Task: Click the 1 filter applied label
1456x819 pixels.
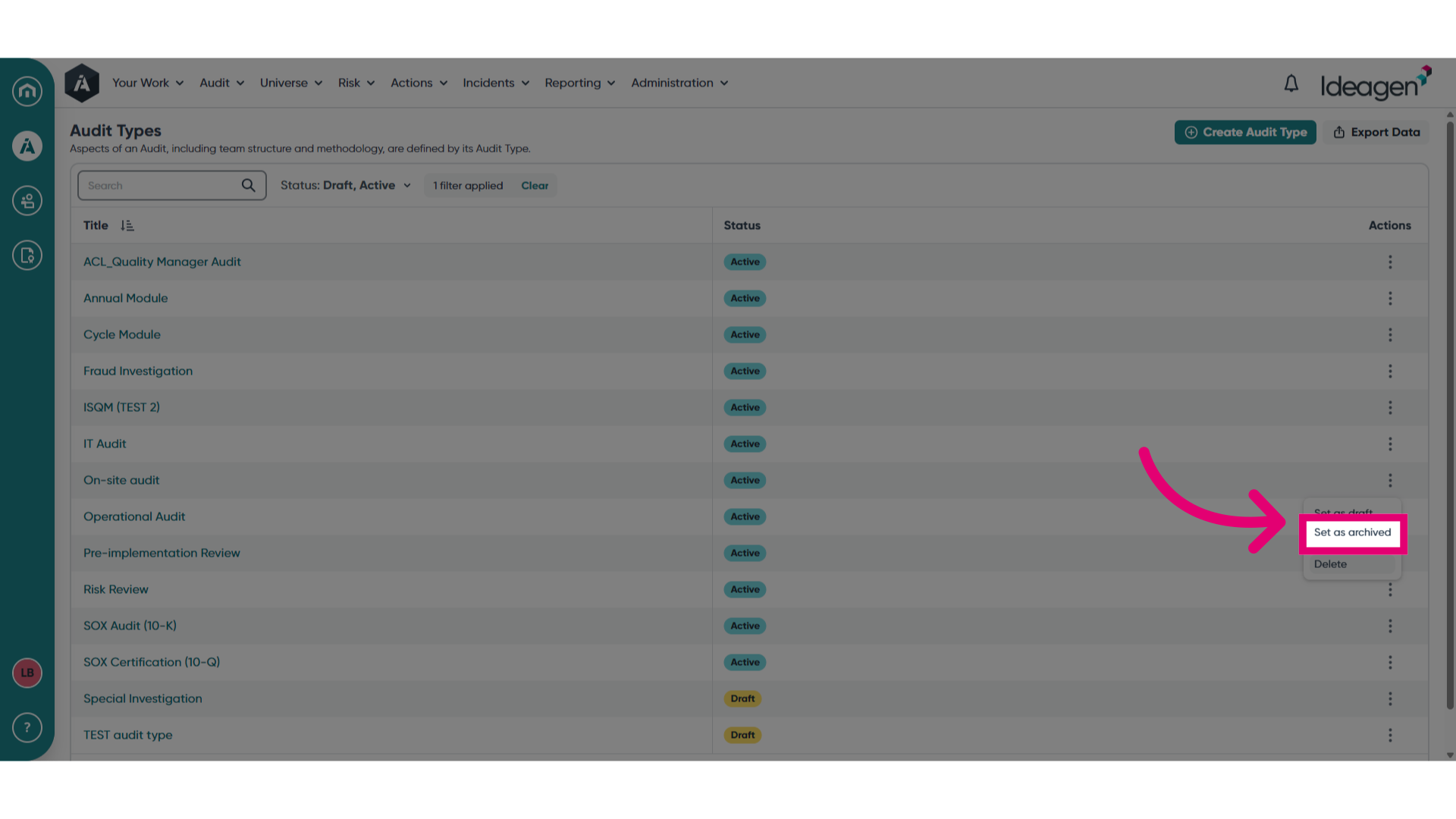Action: point(468,186)
